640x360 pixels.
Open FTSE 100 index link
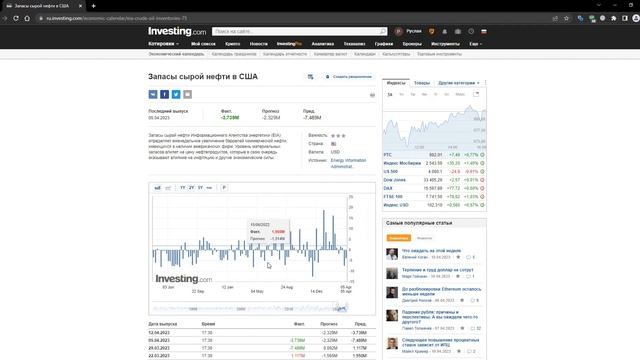[393, 197]
